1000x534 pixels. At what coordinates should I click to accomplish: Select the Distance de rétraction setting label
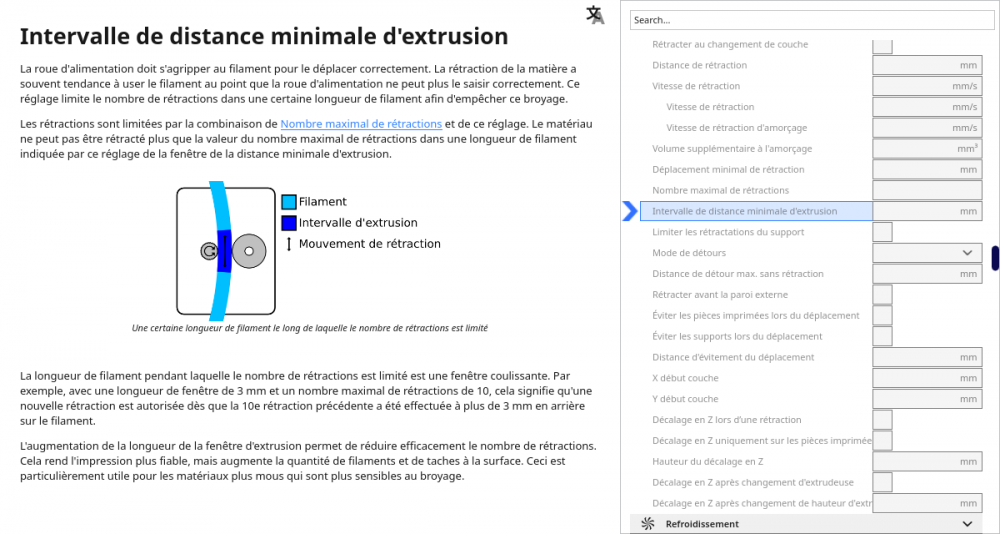700,65
